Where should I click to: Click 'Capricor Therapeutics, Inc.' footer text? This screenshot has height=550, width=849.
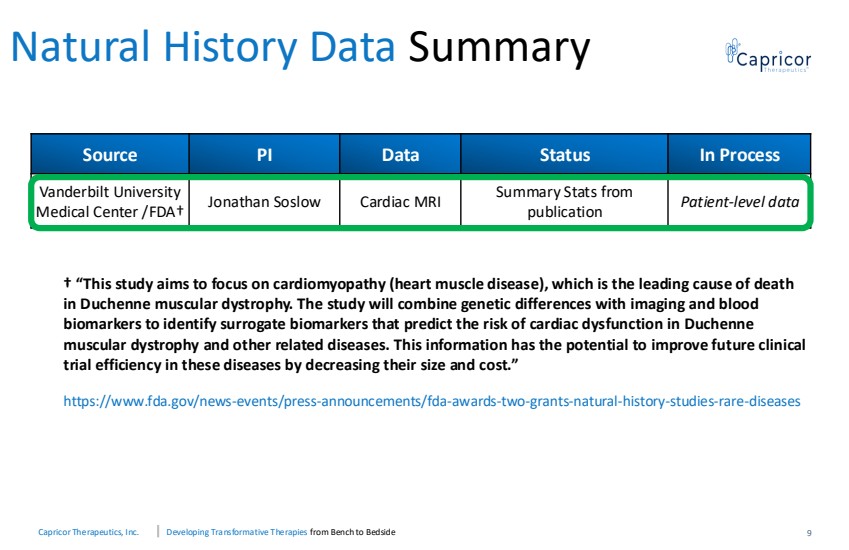click(88, 532)
